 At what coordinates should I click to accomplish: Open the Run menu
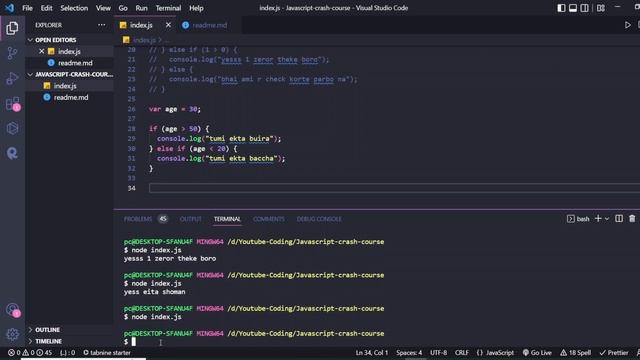(x=142, y=8)
